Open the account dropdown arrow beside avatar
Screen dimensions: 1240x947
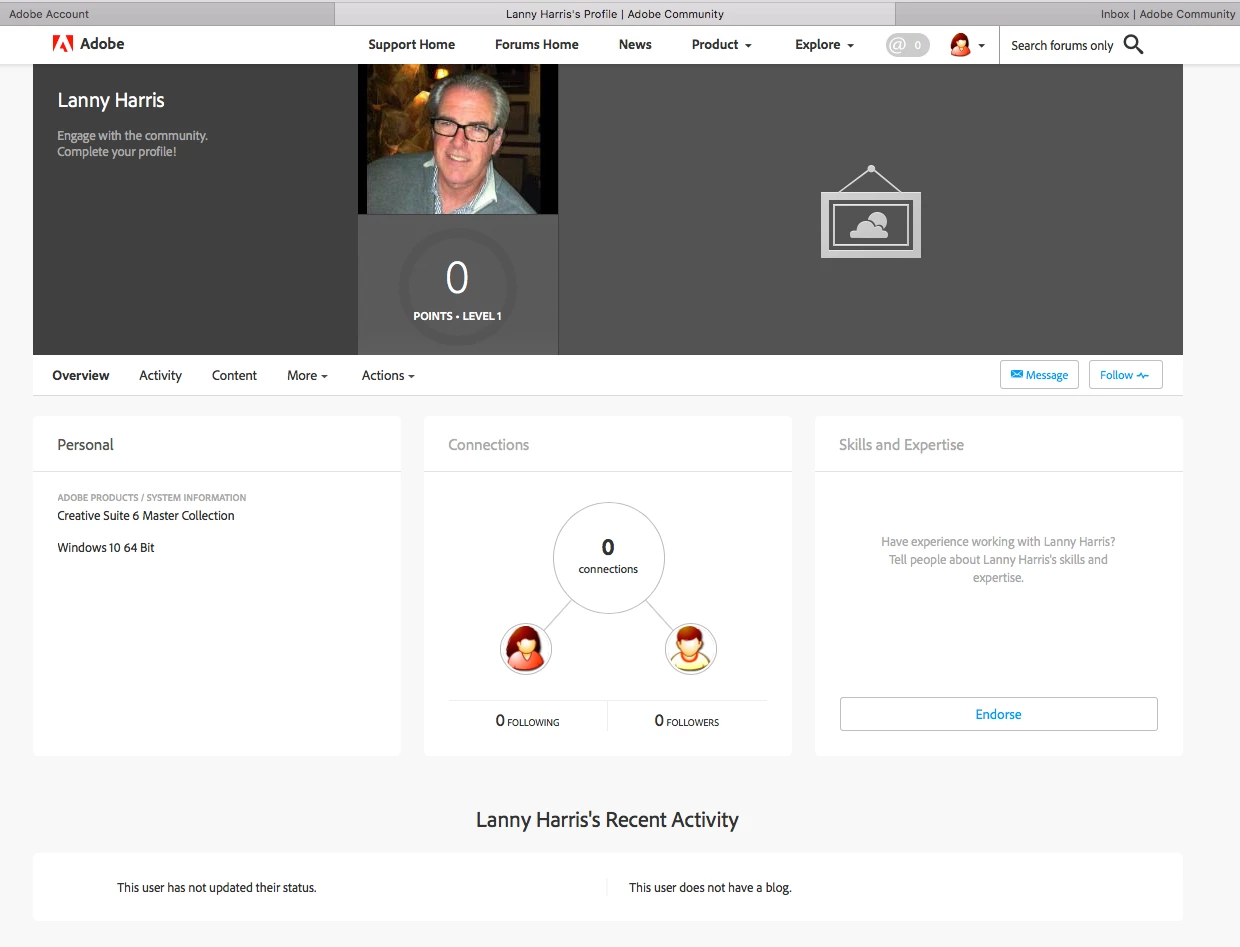point(982,46)
